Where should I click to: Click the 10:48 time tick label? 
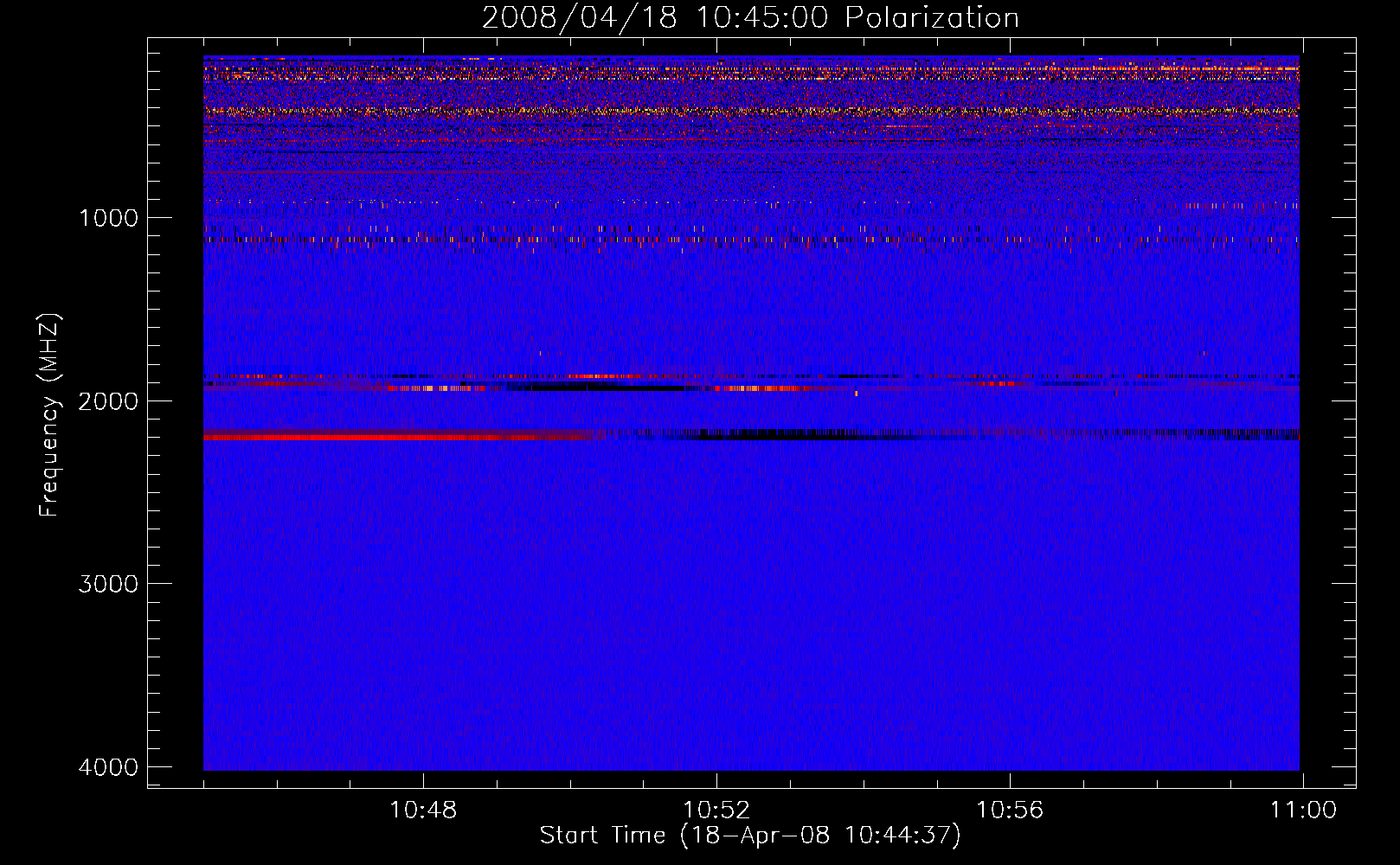pos(423,811)
